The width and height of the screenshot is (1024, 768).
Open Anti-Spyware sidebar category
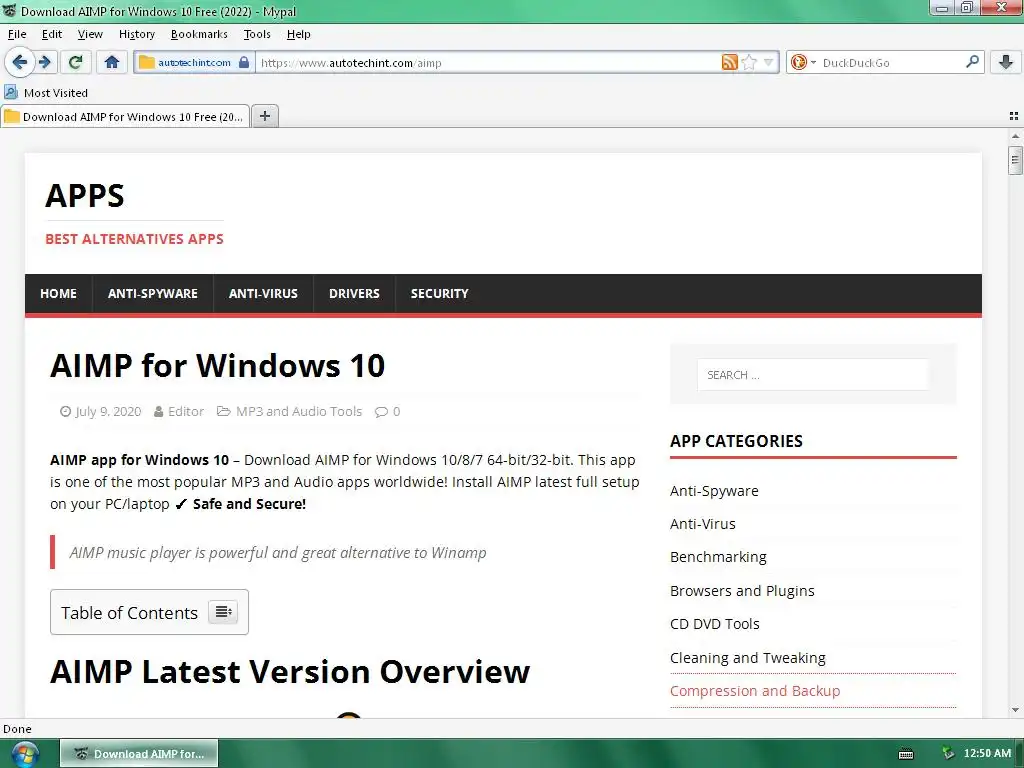point(714,490)
